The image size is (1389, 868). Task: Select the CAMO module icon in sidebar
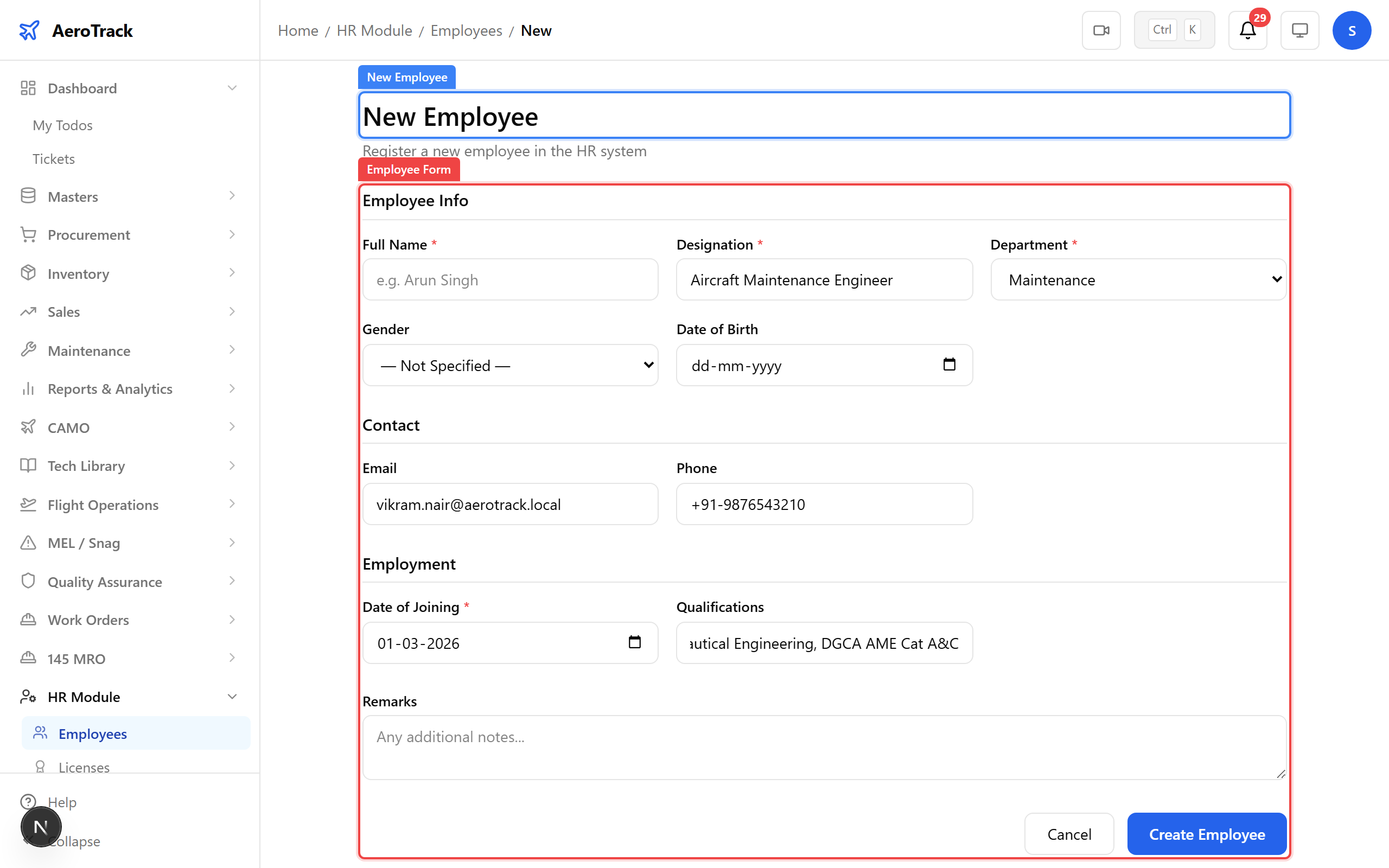click(28, 426)
